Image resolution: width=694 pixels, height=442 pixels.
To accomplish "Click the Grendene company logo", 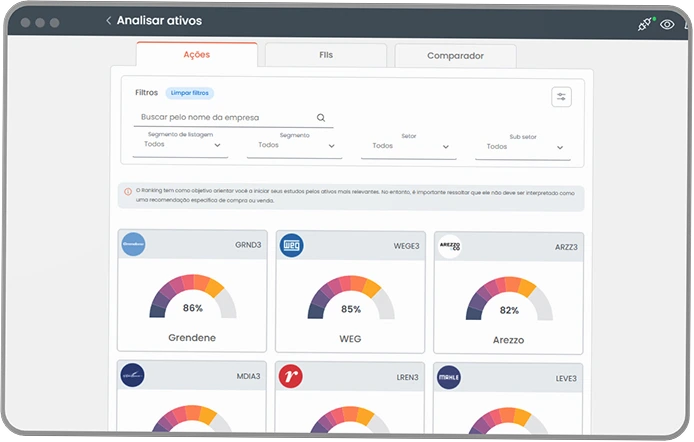I will [133, 244].
